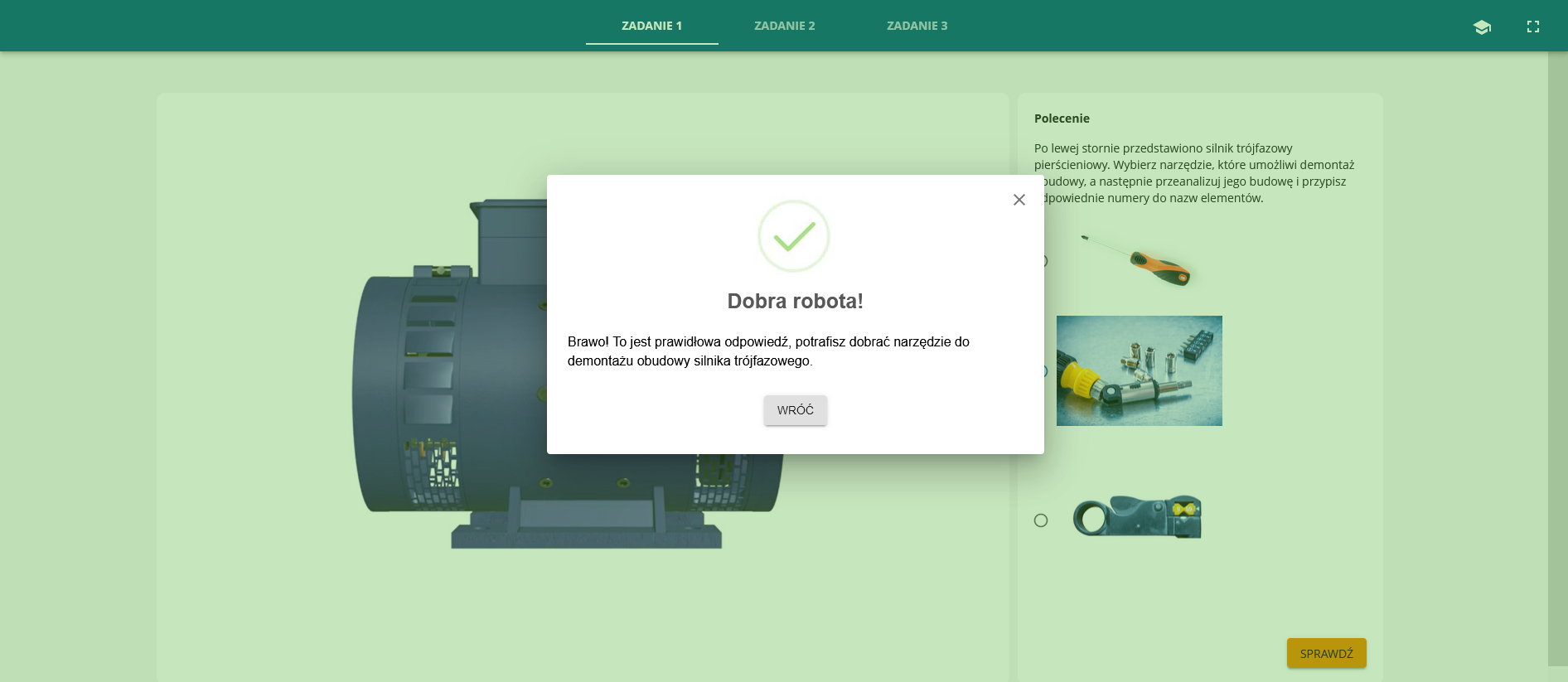Go to the ZADANIE 3 tab
The width and height of the screenshot is (1568, 682).
[x=917, y=26]
